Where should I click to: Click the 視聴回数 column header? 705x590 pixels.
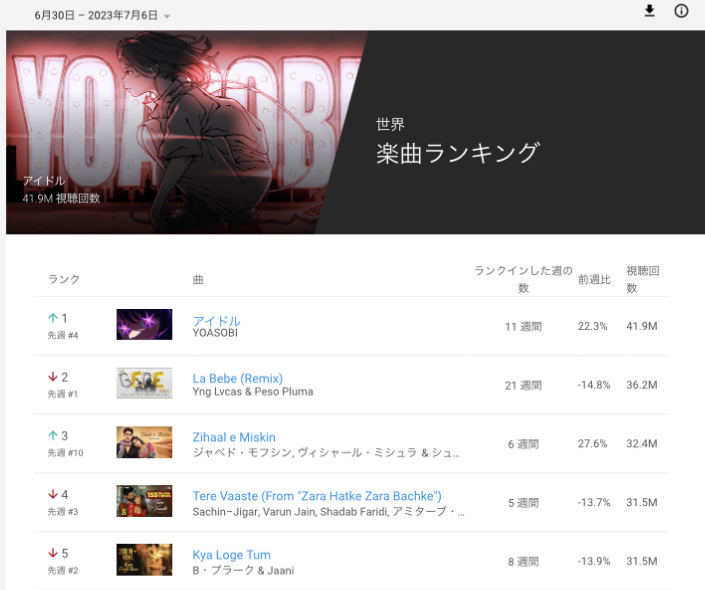tap(643, 279)
